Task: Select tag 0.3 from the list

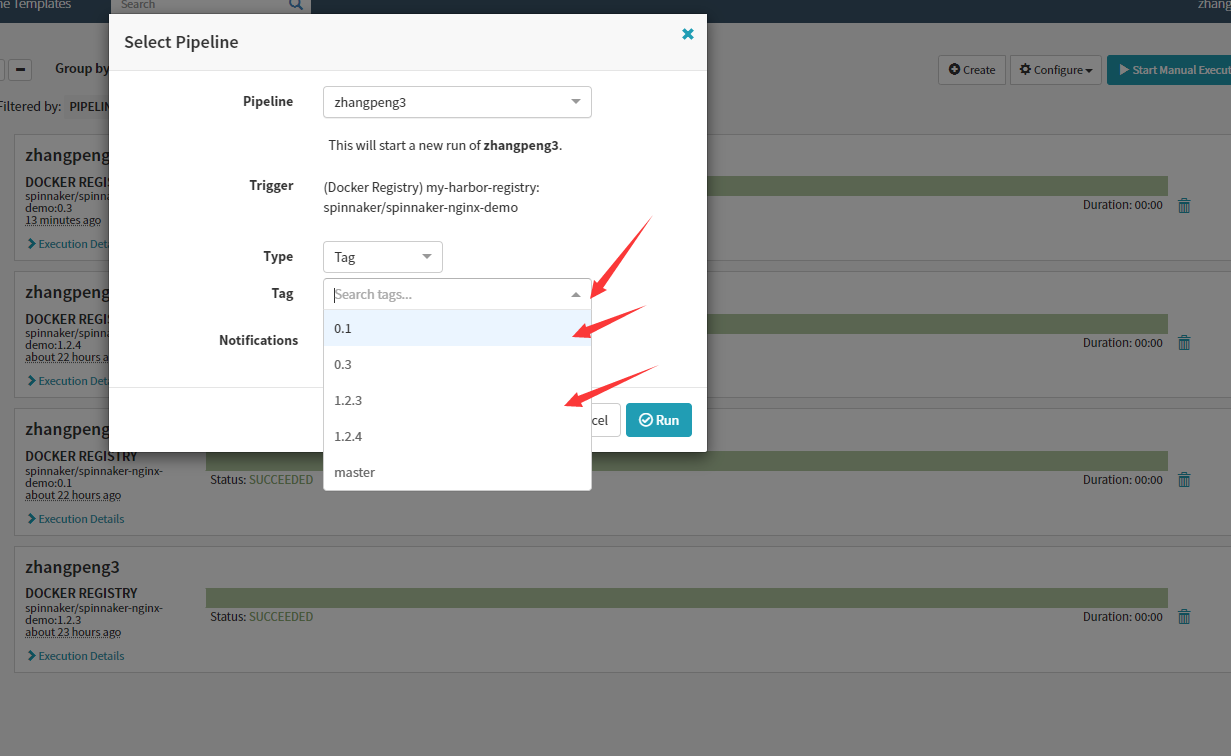Action: click(457, 364)
